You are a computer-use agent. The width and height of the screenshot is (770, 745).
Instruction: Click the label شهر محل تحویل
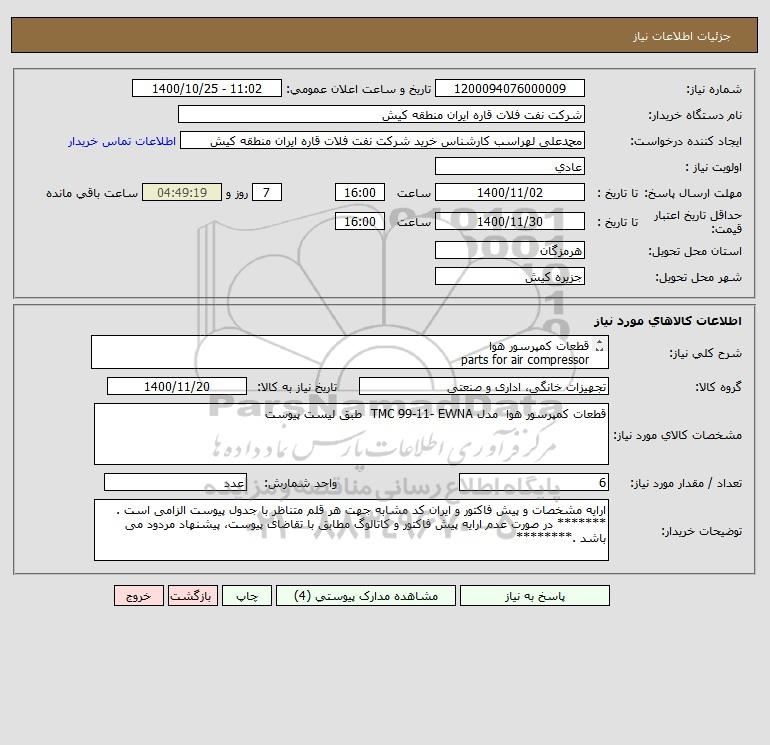click(x=698, y=277)
